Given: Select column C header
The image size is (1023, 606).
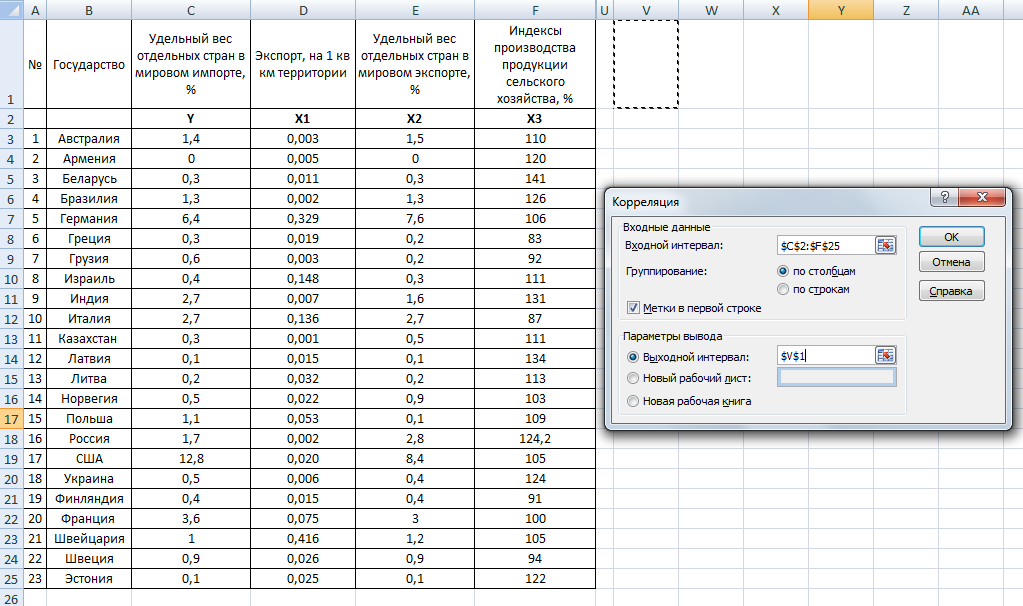Looking at the screenshot, I should pyautogui.click(x=191, y=10).
